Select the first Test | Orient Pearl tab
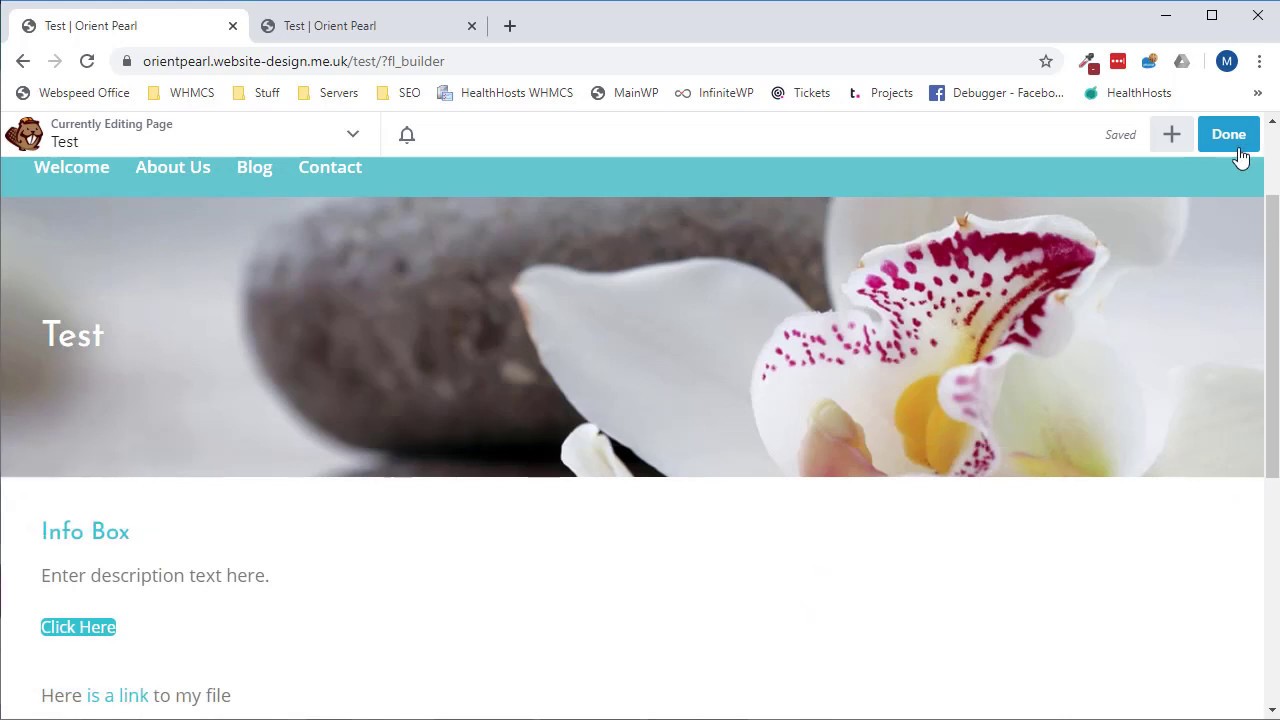The height and width of the screenshot is (720, 1280). click(x=129, y=26)
